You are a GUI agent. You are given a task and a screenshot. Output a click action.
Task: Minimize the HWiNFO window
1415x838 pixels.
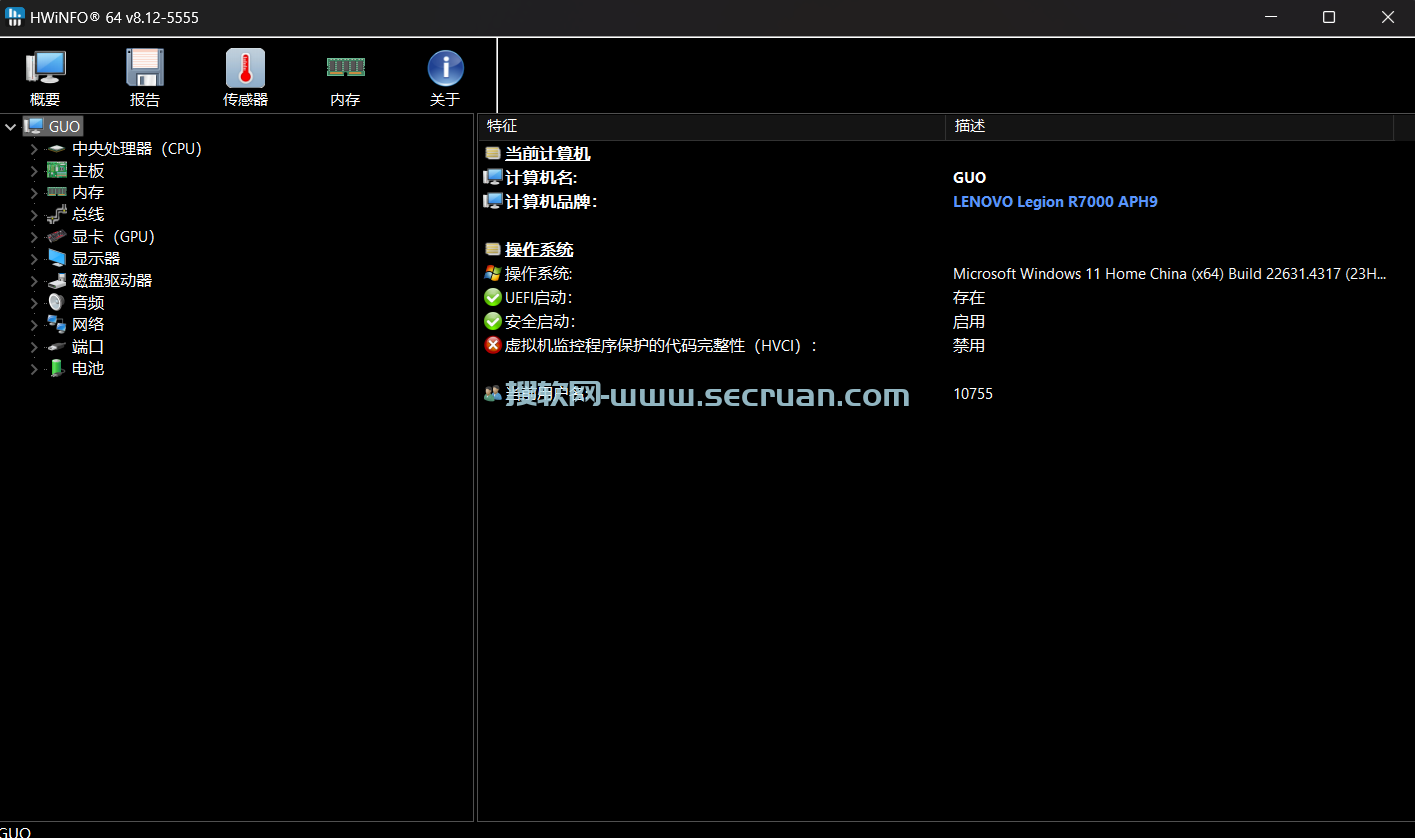(x=1271, y=17)
